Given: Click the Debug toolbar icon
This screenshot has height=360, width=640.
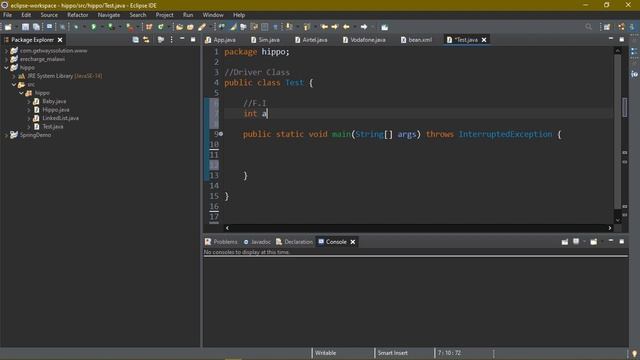Looking at the screenshot, I should (76, 27).
